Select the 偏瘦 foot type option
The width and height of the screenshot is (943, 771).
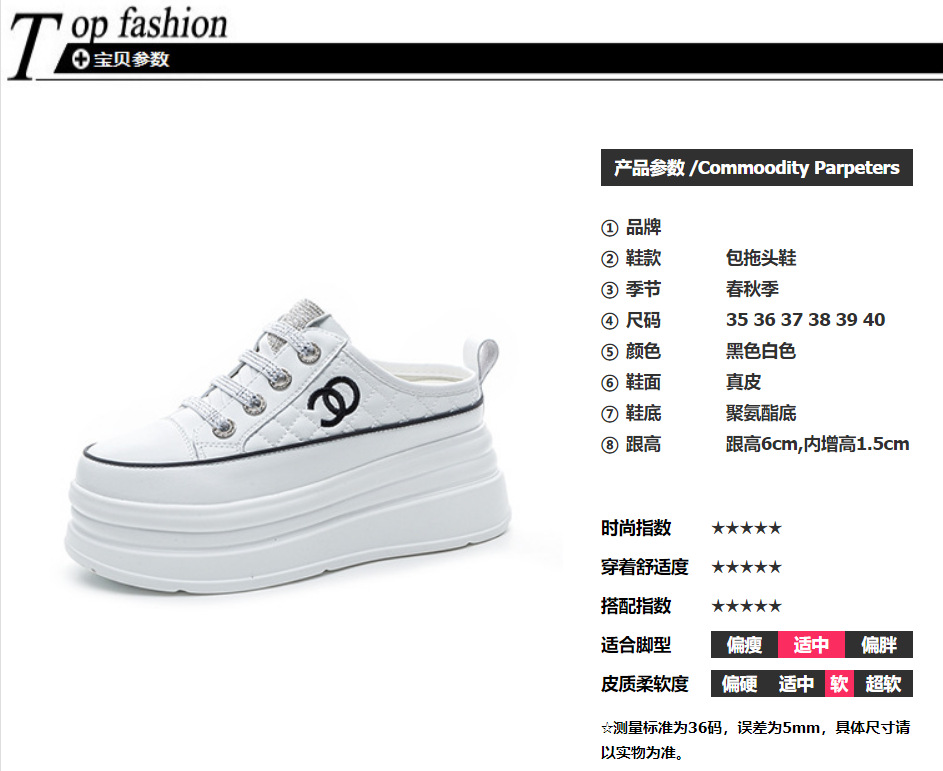tap(745, 645)
